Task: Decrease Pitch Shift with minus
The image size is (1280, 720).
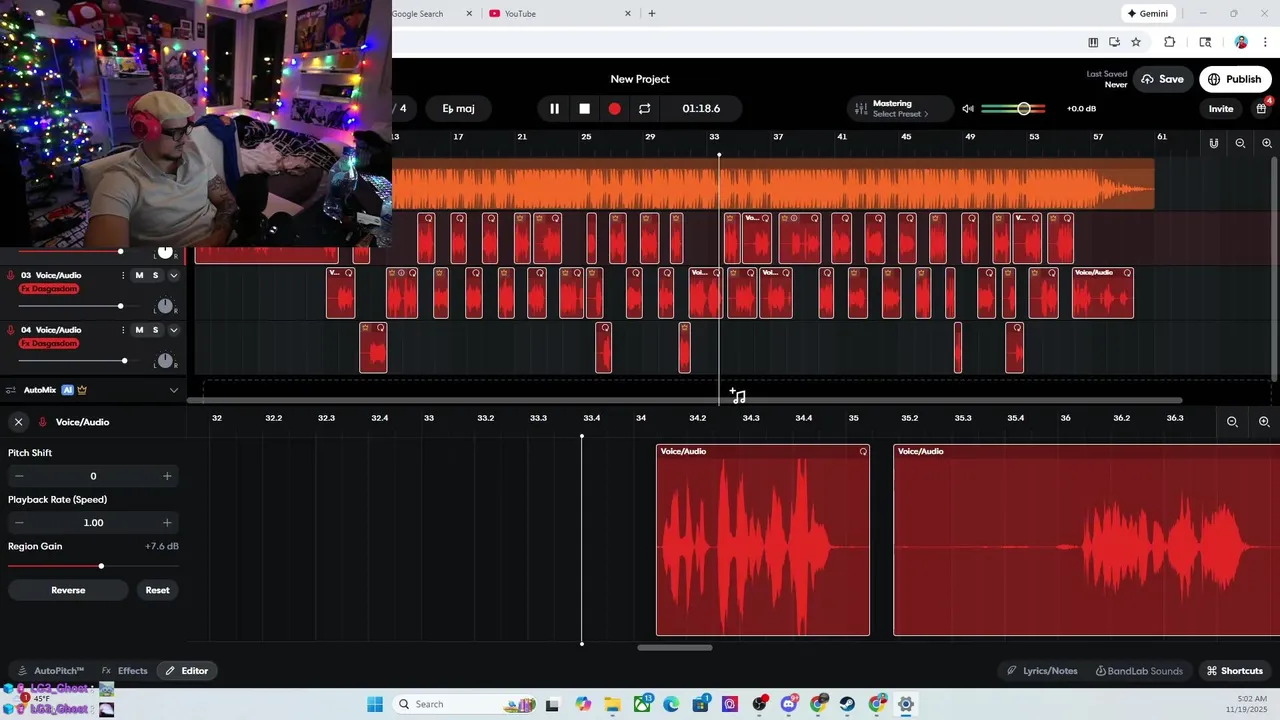Action: pyautogui.click(x=19, y=476)
